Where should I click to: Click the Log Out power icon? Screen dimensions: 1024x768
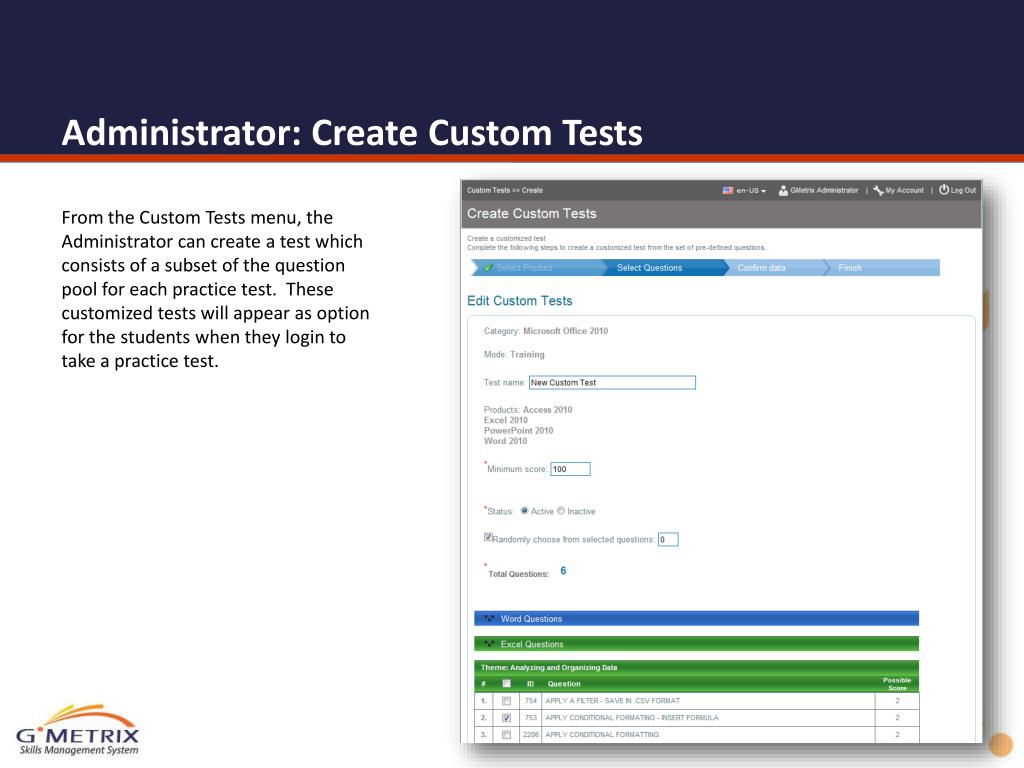(x=944, y=190)
